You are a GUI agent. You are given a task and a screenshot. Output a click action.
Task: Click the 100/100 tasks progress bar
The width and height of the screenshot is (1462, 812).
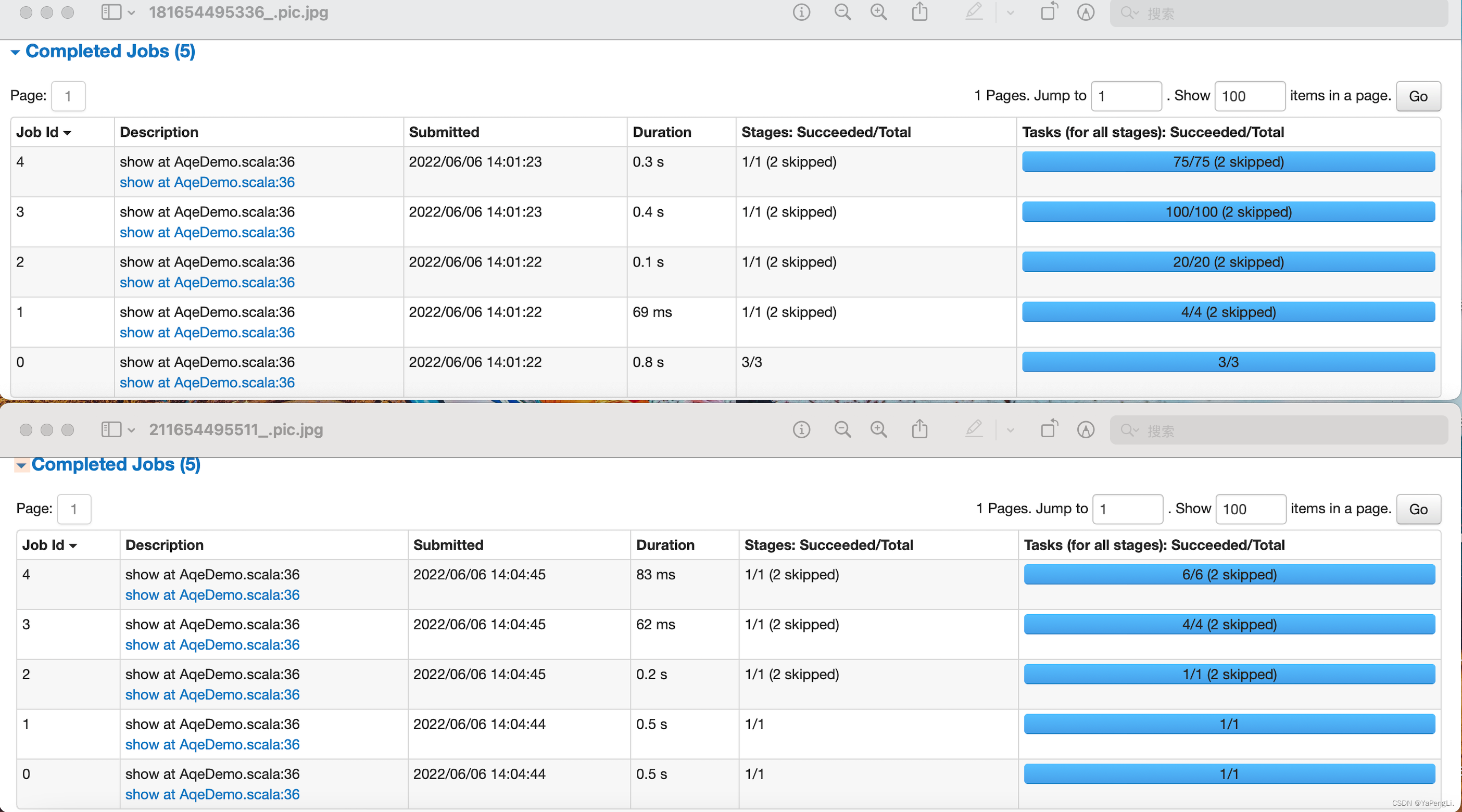point(1228,212)
